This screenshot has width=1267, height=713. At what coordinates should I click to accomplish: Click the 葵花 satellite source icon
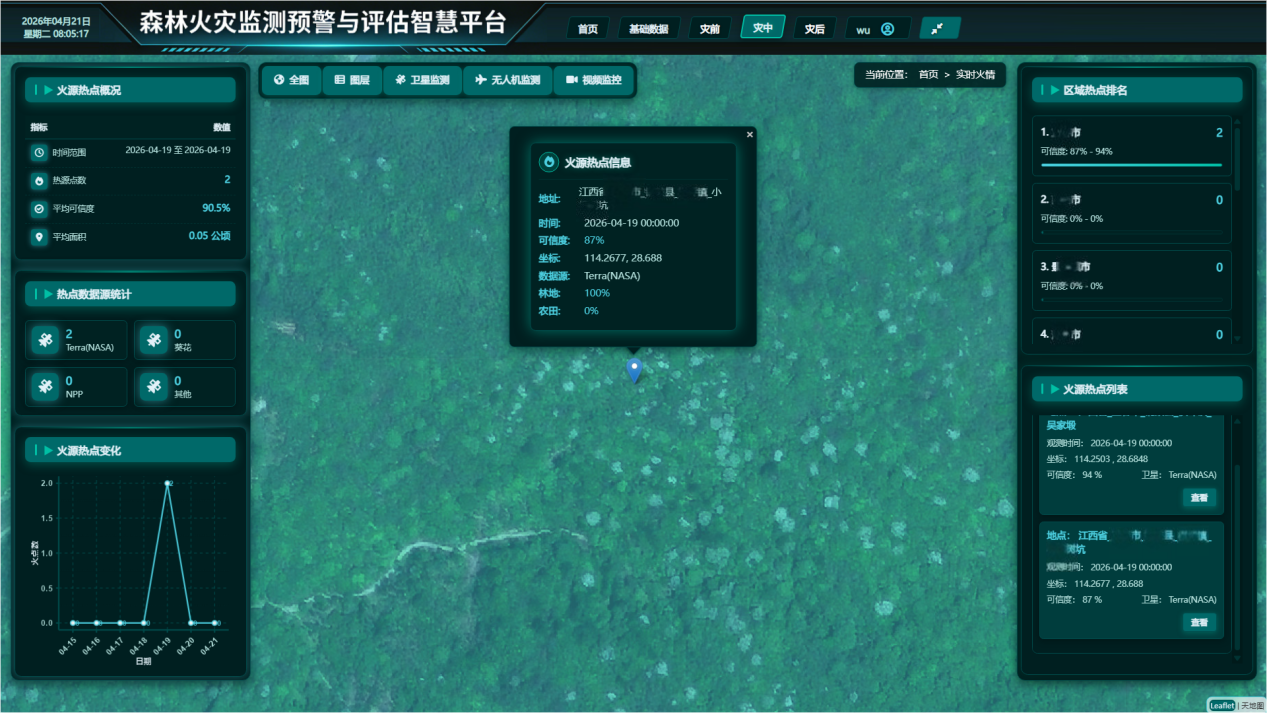coord(154,340)
